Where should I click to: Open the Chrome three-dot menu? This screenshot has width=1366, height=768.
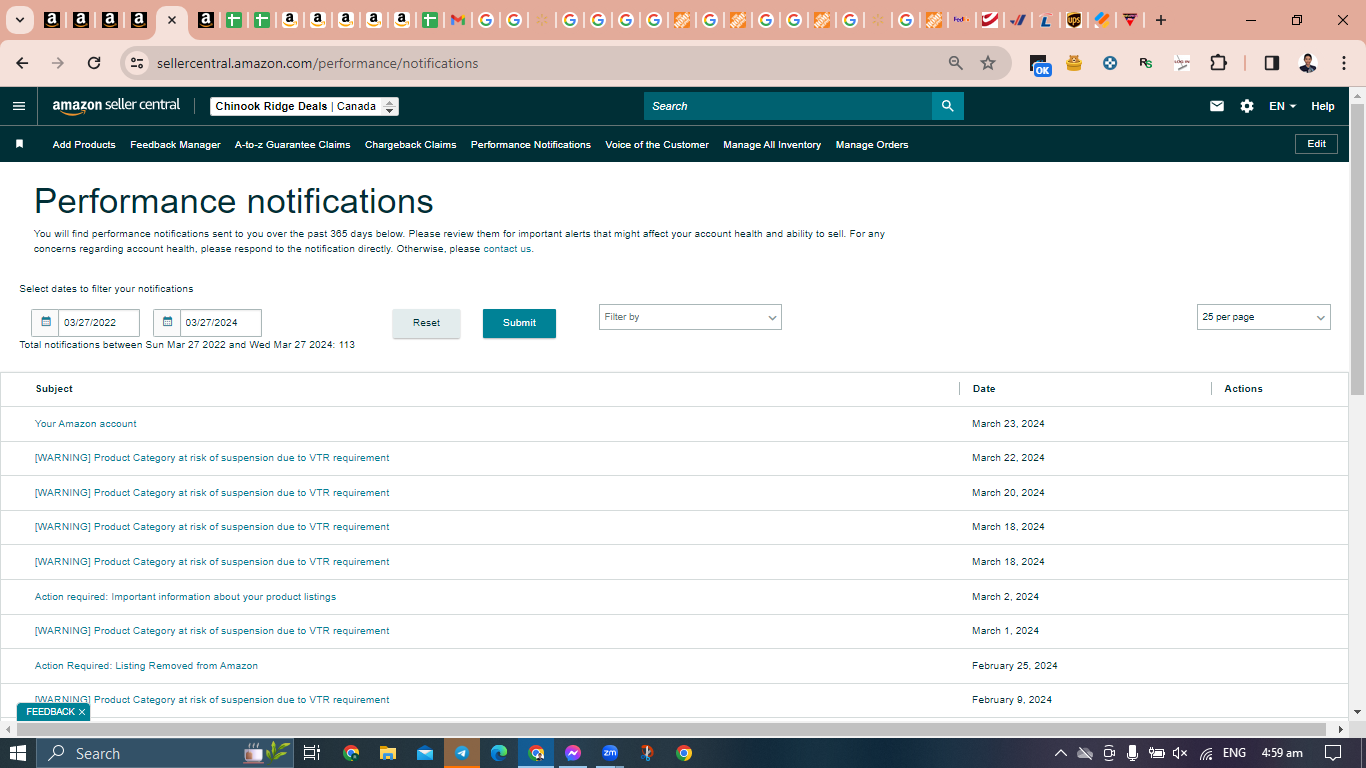[1343, 63]
